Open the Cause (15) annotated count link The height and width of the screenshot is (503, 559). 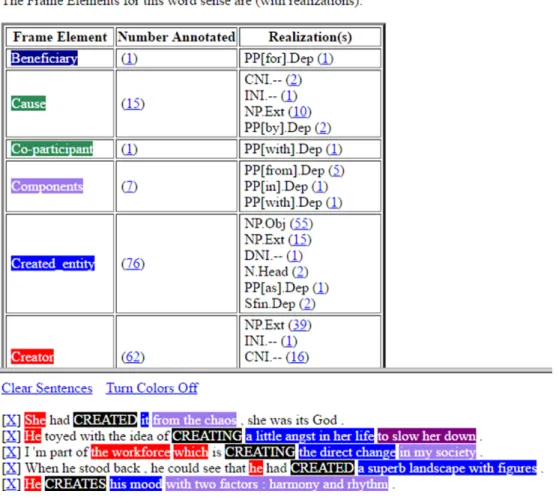click(133, 104)
